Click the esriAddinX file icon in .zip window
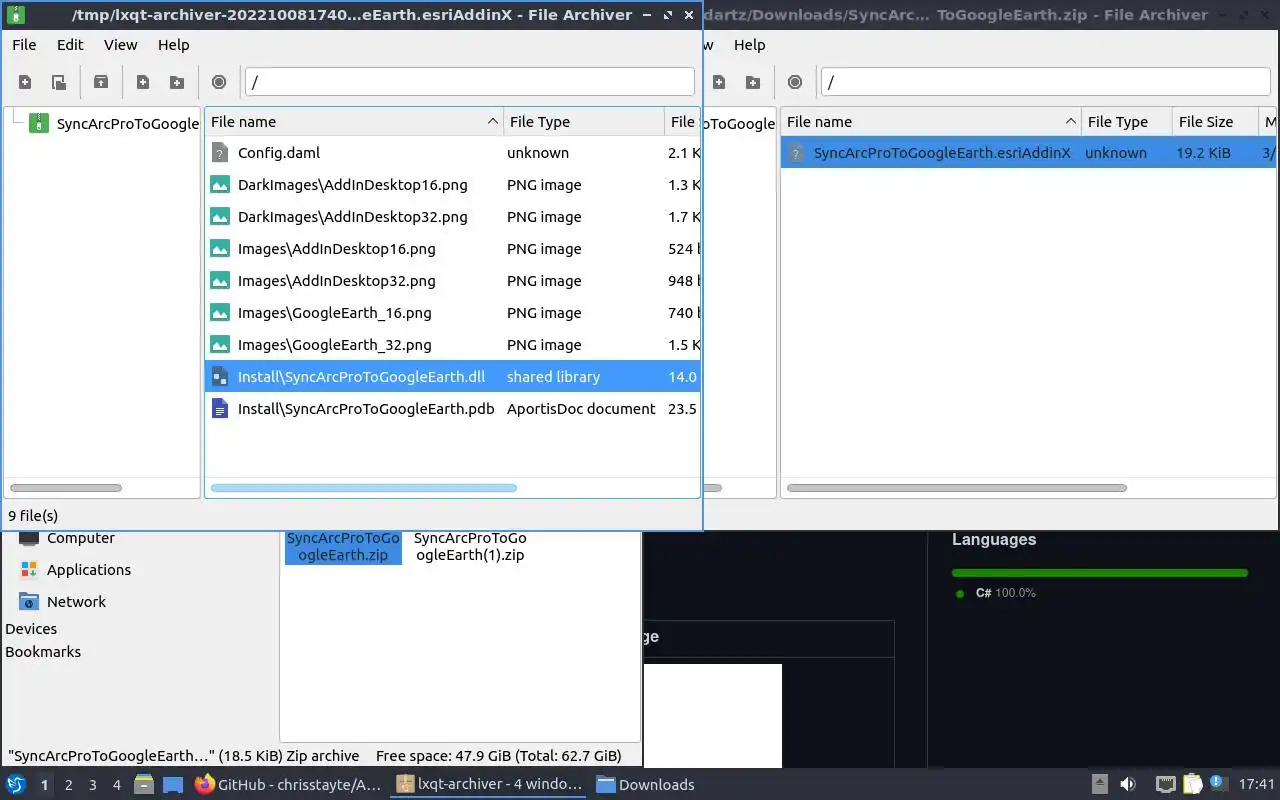Image resolution: width=1280 pixels, height=800 pixels. pos(796,153)
